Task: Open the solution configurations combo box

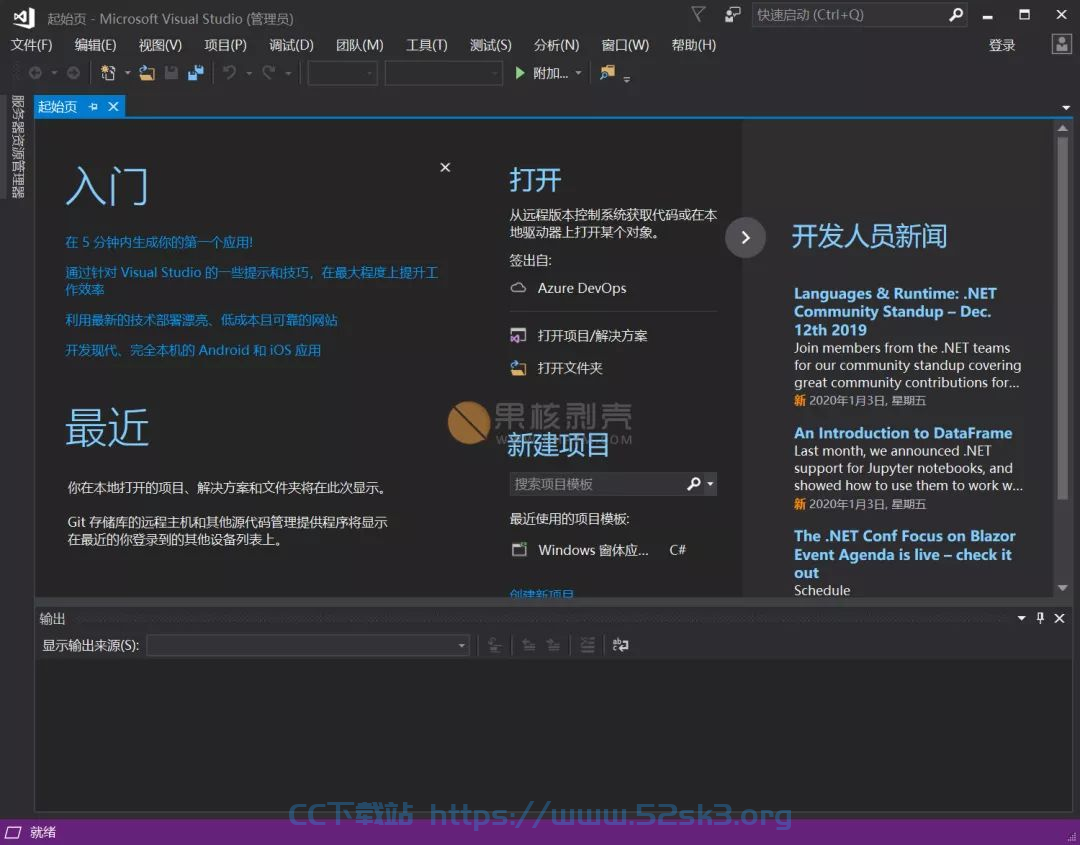Action: pos(342,72)
